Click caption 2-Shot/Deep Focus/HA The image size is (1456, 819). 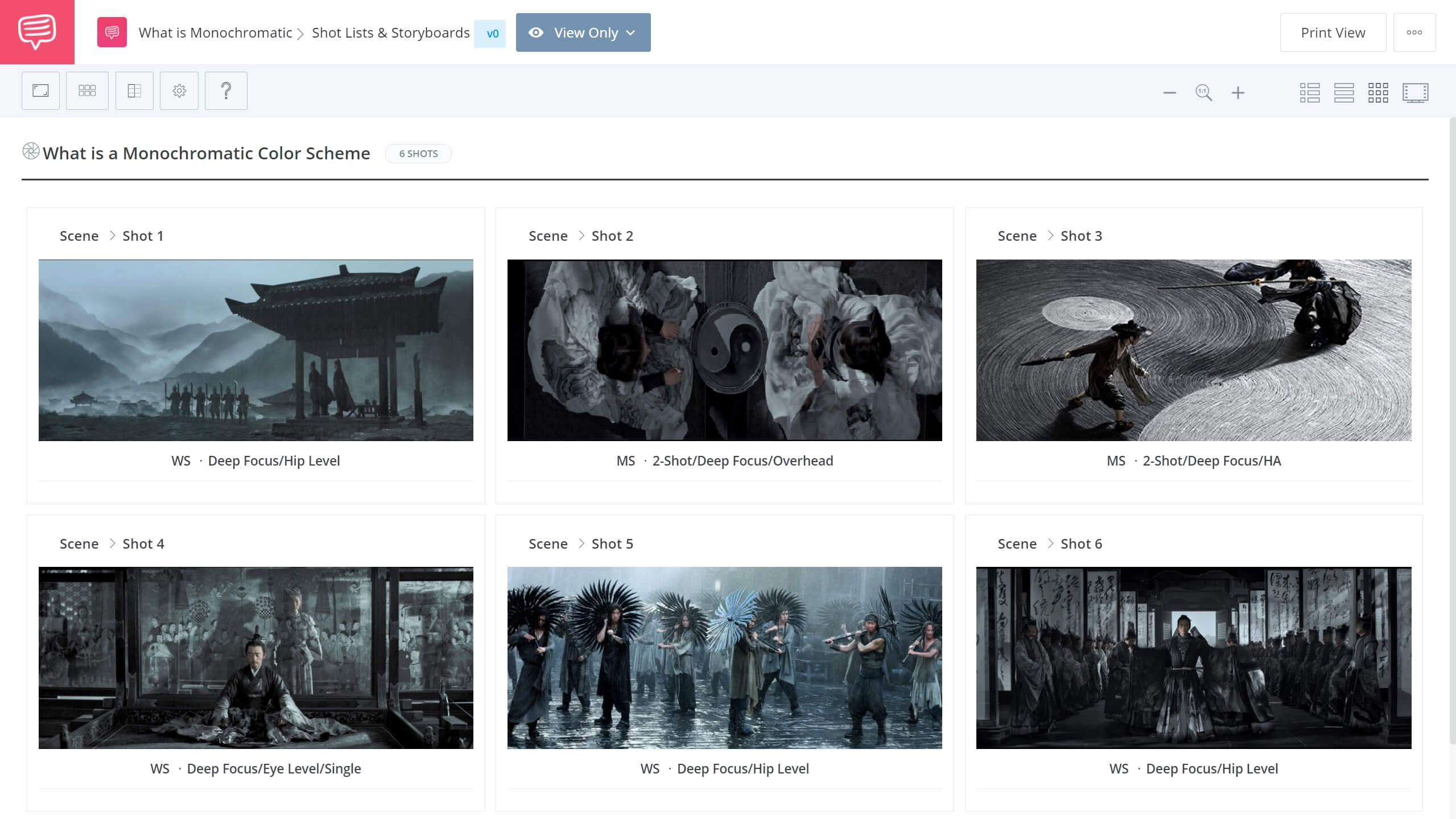tap(1212, 461)
